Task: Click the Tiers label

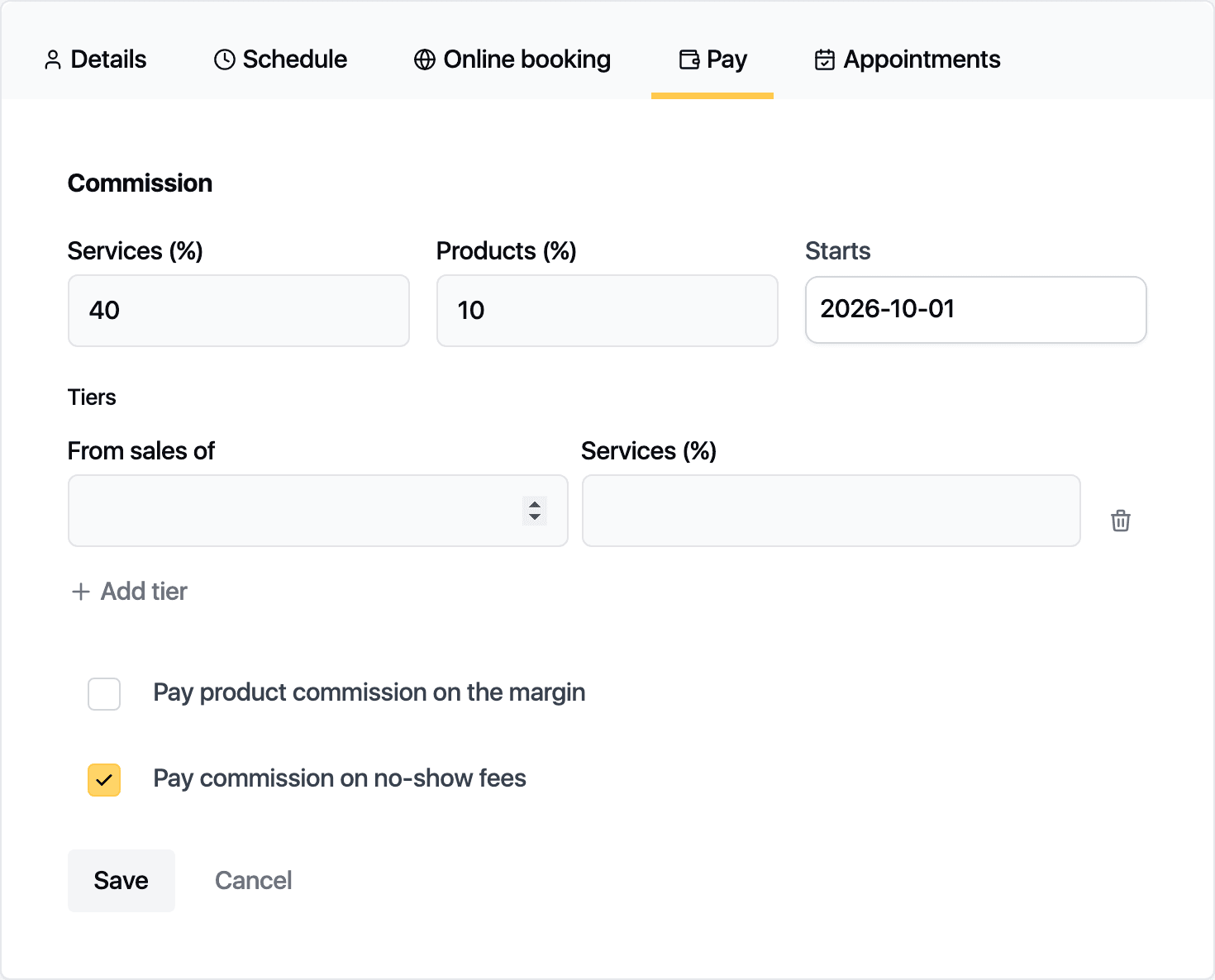Action: coord(92,397)
